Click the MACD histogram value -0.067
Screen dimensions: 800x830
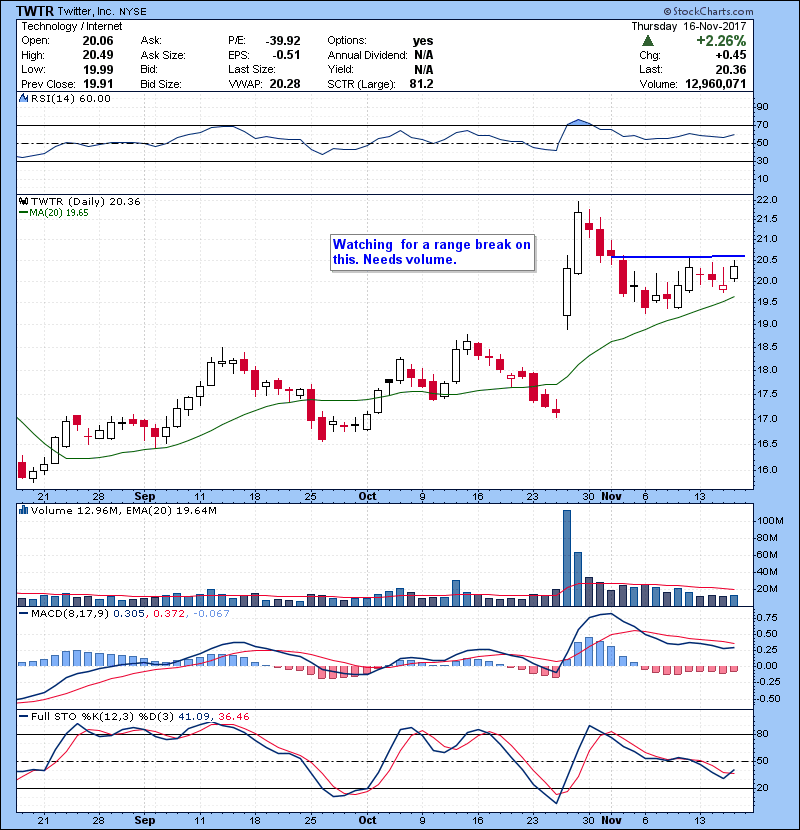point(211,614)
